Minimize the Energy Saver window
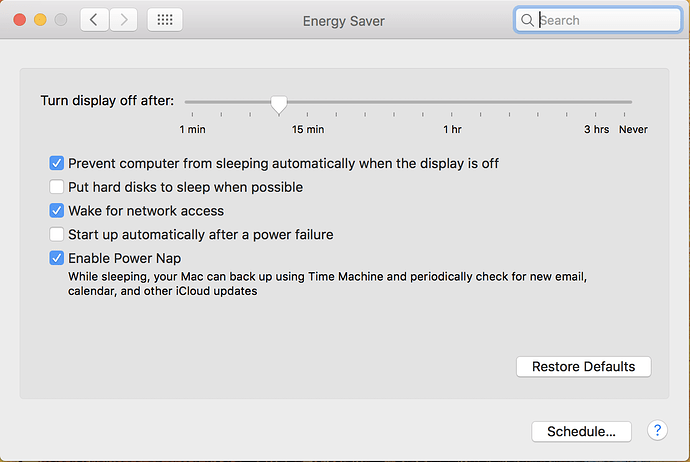Viewport: 690px width, 462px height. tap(40, 20)
